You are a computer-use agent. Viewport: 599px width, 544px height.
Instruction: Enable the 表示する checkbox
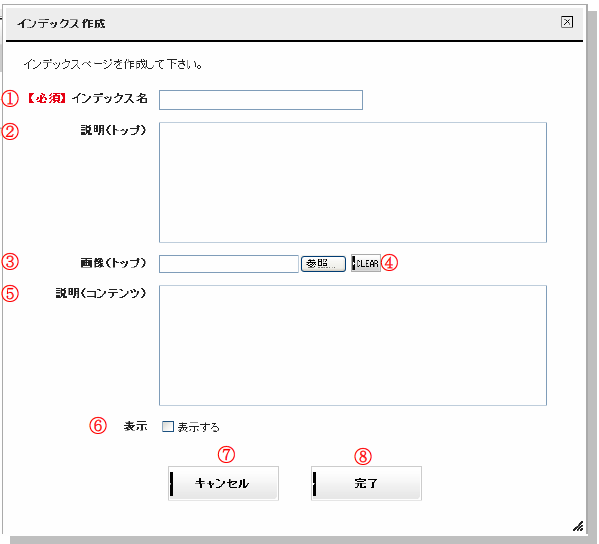click(x=168, y=426)
